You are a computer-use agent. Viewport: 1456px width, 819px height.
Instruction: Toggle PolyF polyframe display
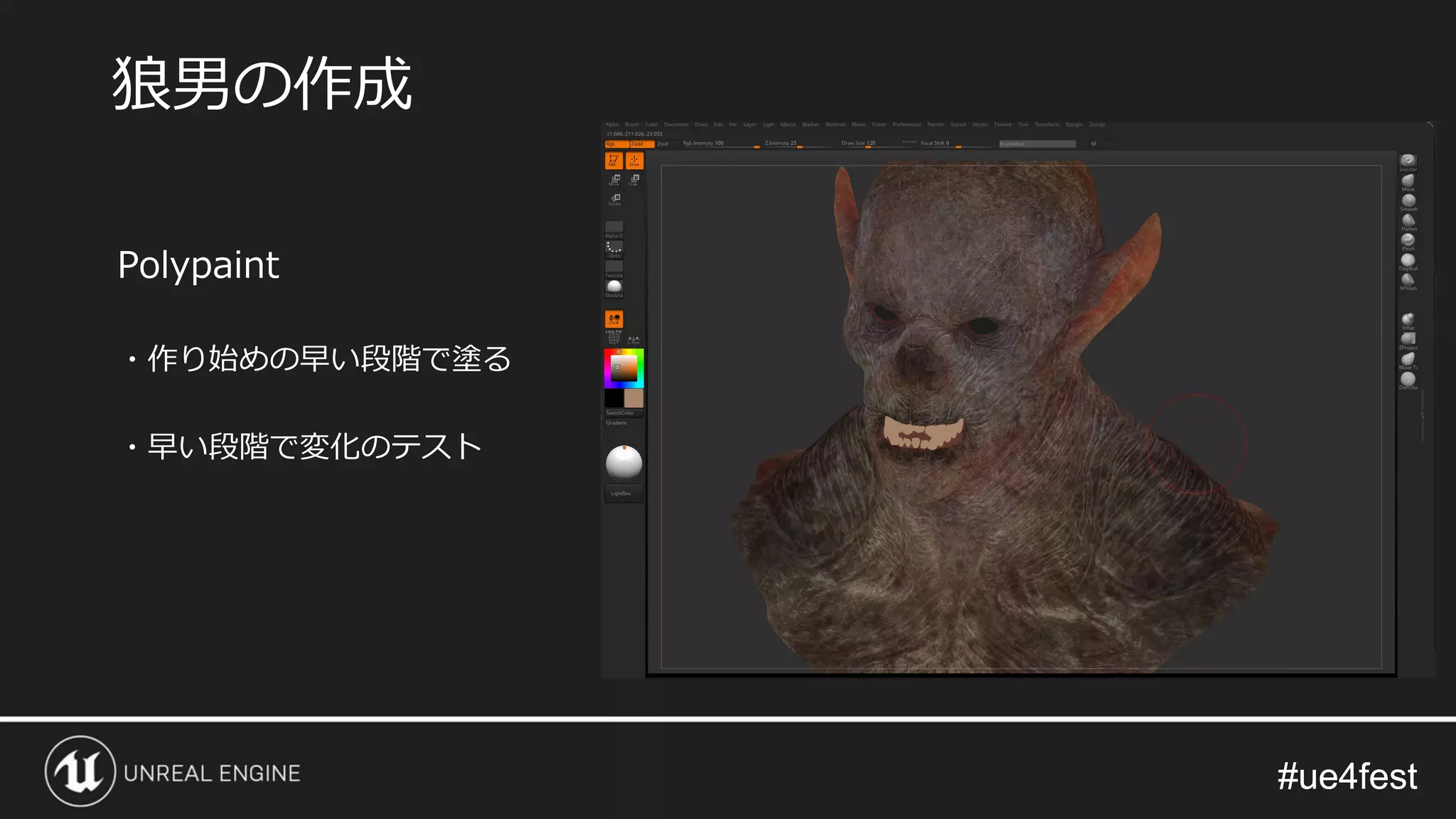614,339
